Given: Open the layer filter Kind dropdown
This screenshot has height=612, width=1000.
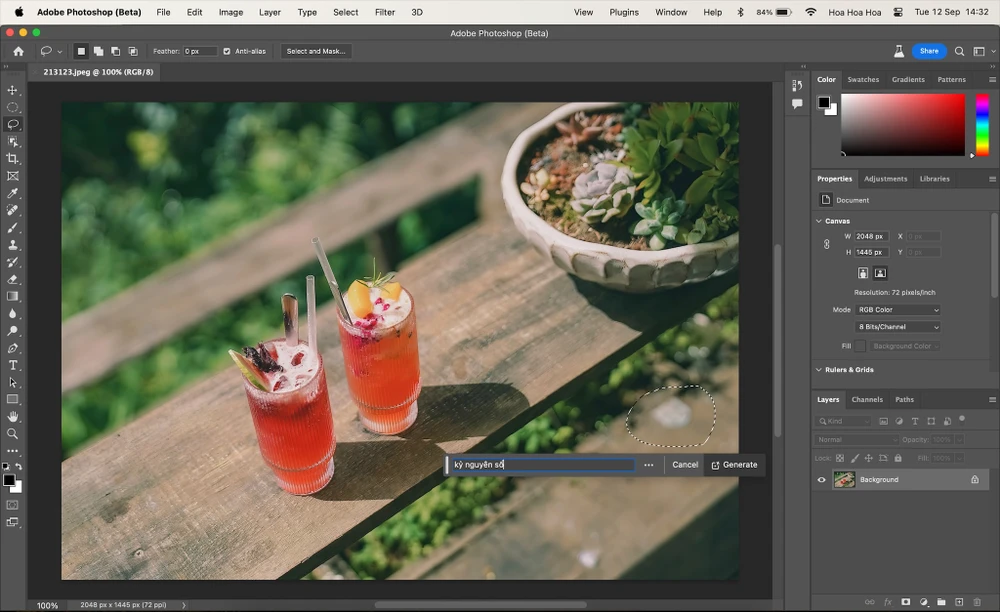Looking at the screenshot, I should (845, 421).
